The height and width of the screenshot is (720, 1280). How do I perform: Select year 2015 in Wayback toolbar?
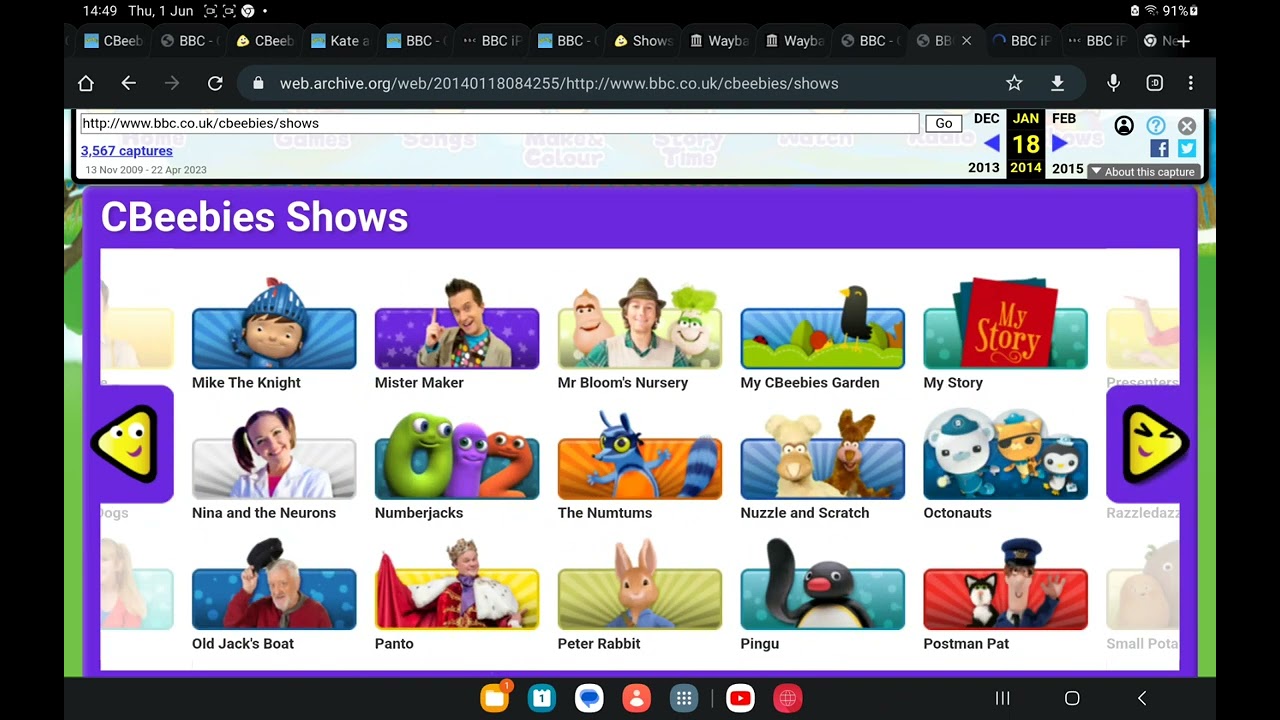[1067, 168]
